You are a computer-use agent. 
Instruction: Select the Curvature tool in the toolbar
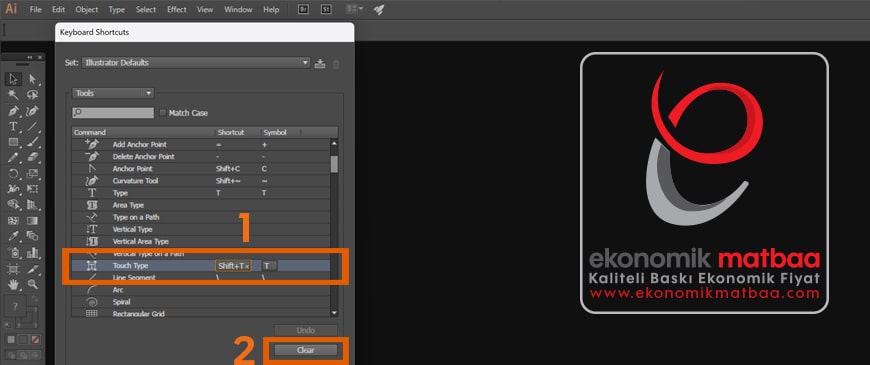click(x=32, y=111)
